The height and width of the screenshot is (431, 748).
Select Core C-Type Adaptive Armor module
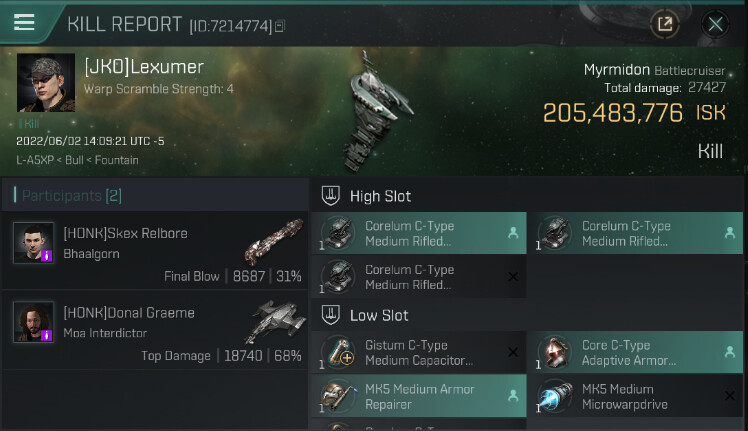635,352
